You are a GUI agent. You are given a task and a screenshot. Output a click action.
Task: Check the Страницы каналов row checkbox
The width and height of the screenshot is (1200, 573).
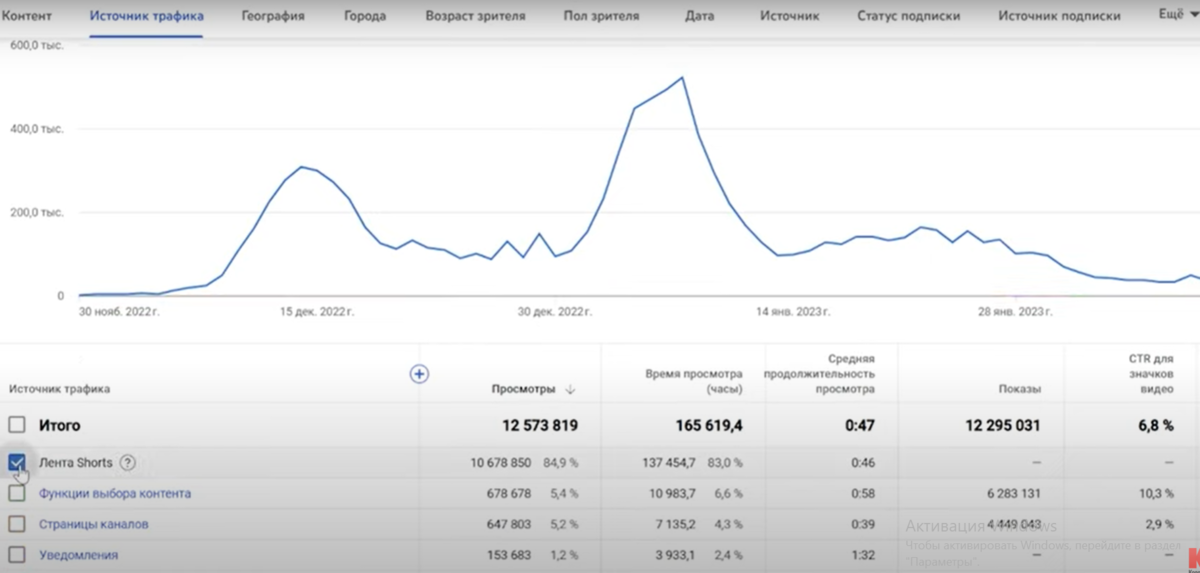[17, 524]
